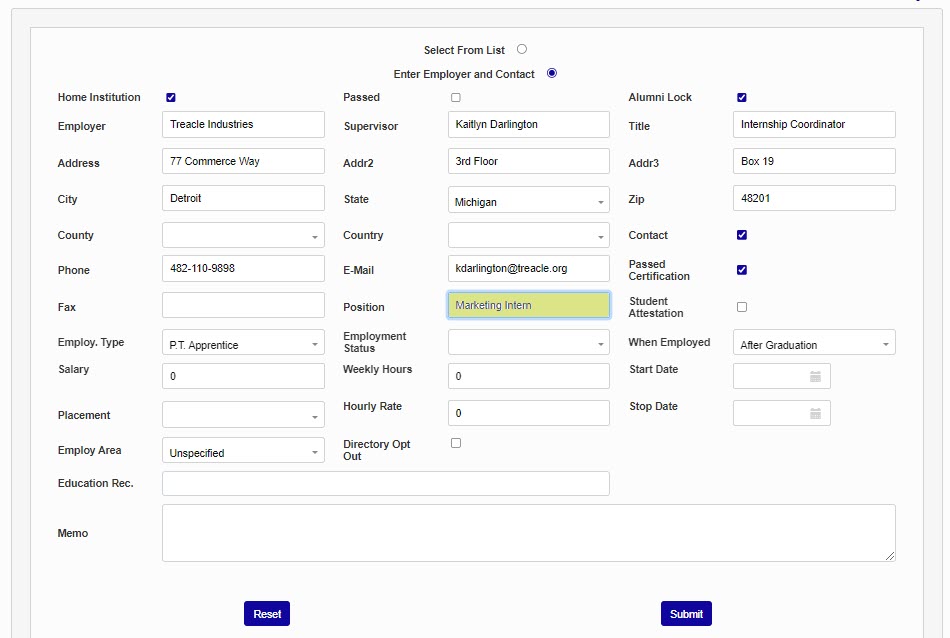The height and width of the screenshot is (638, 950).
Task: Expand the Employ Area dropdown
Action: (243, 452)
